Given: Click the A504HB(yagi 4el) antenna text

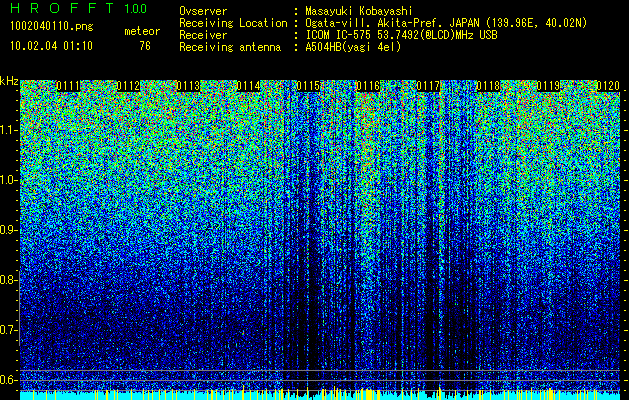Looking at the screenshot, I should click(353, 47).
